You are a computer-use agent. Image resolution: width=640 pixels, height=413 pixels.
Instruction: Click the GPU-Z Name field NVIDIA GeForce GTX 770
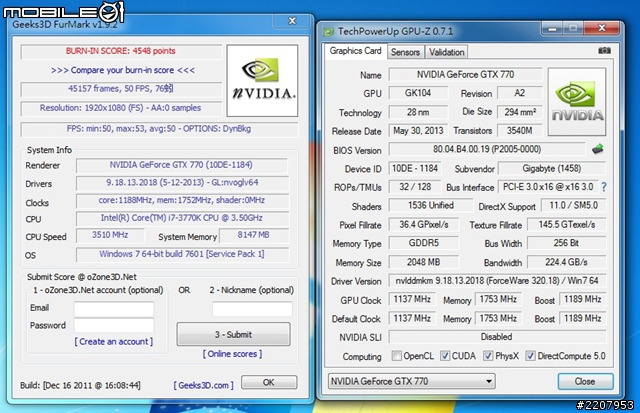(465, 75)
